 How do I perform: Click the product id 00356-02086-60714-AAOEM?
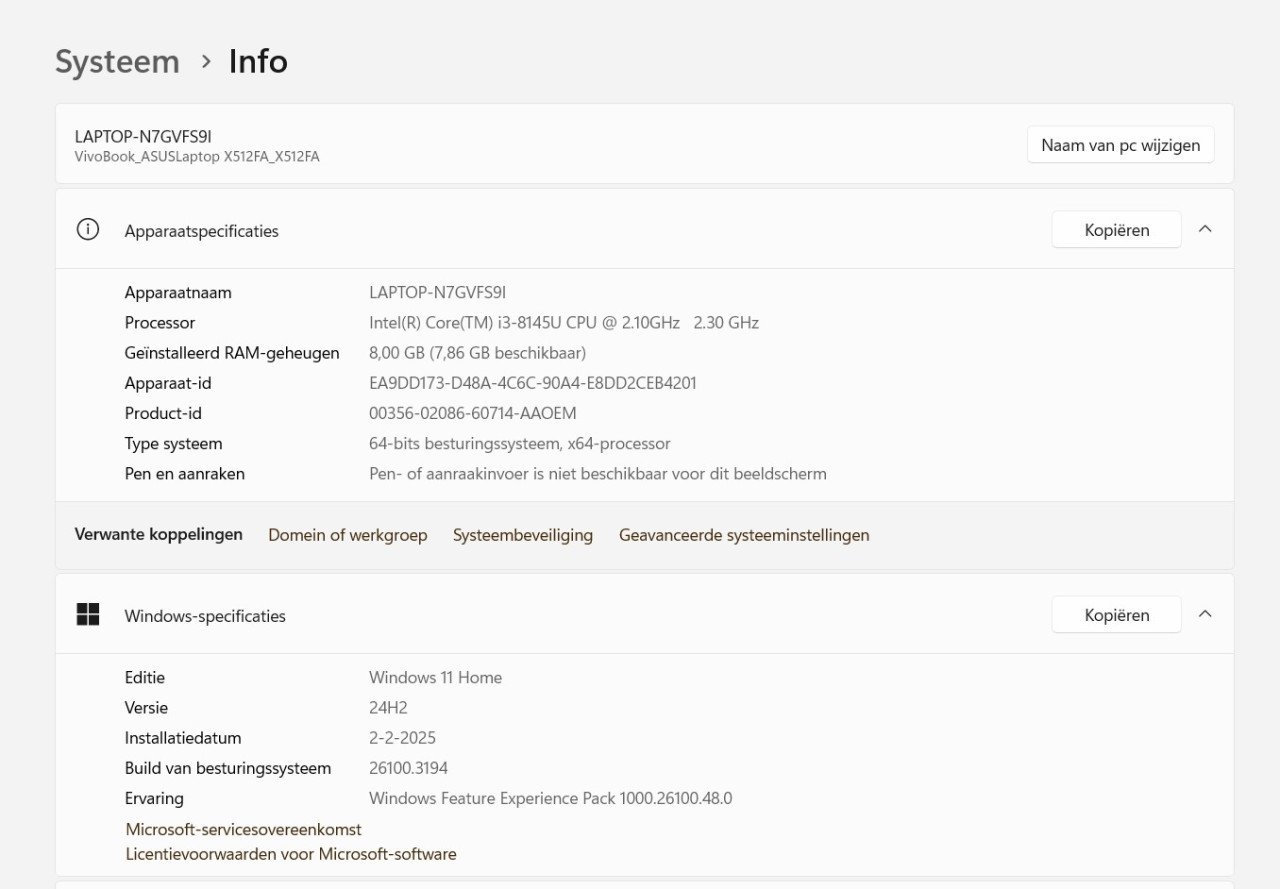[x=473, y=413]
